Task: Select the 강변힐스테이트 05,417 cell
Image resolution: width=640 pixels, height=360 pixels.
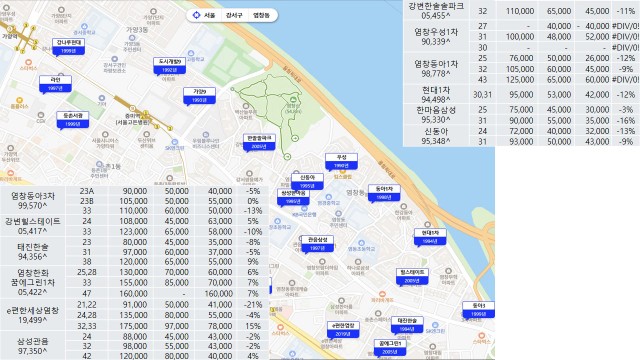Action: click(33, 226)
